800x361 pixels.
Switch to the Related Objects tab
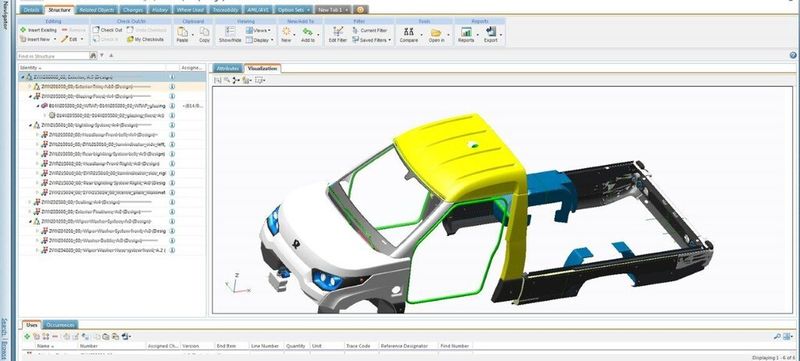coord(97,10)
